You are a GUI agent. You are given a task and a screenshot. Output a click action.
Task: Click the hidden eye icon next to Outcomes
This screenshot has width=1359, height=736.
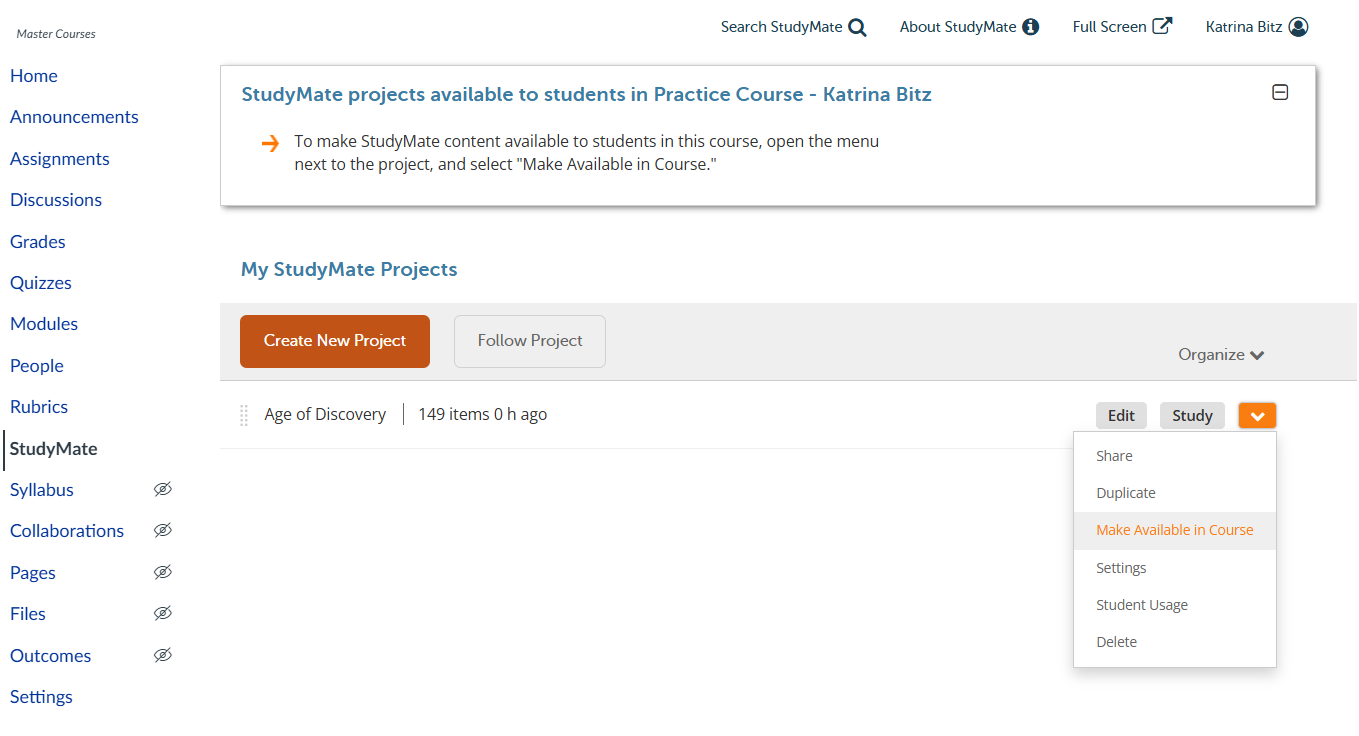pos(163,655)
